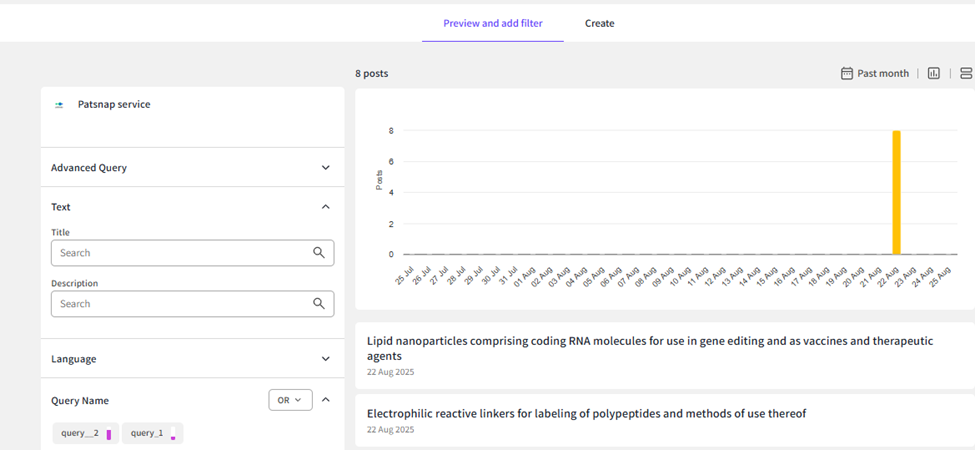Click the yellow 22 Aug chart bar
The height and width of the screenshot is (450, 975).
897,192
